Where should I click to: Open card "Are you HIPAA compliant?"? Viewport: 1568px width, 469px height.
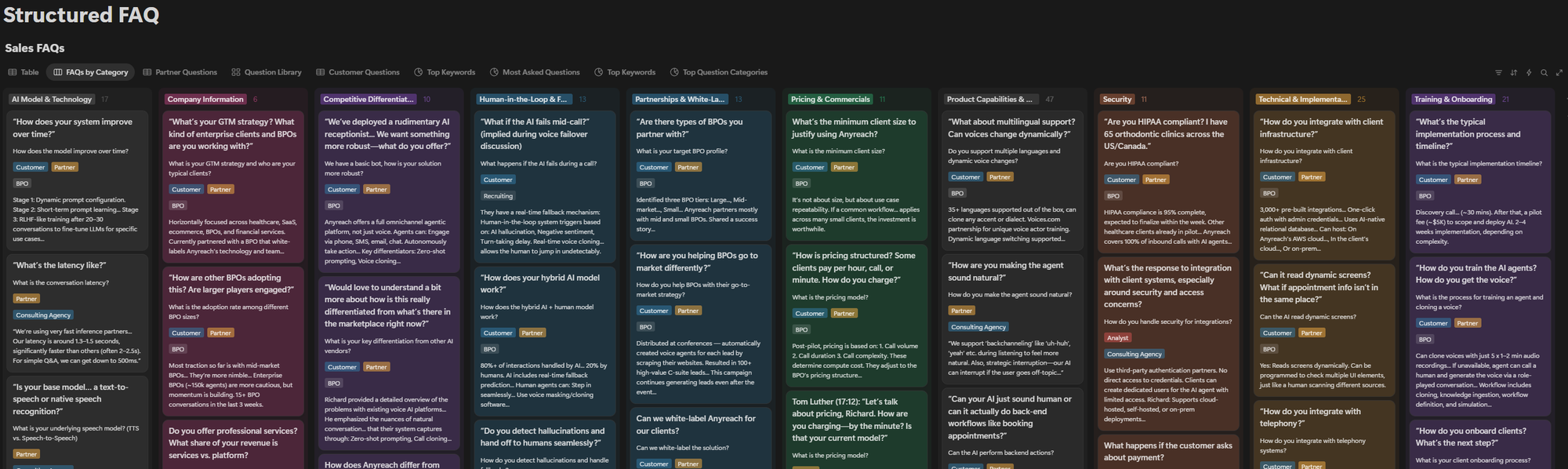(x=1169, y=182)
